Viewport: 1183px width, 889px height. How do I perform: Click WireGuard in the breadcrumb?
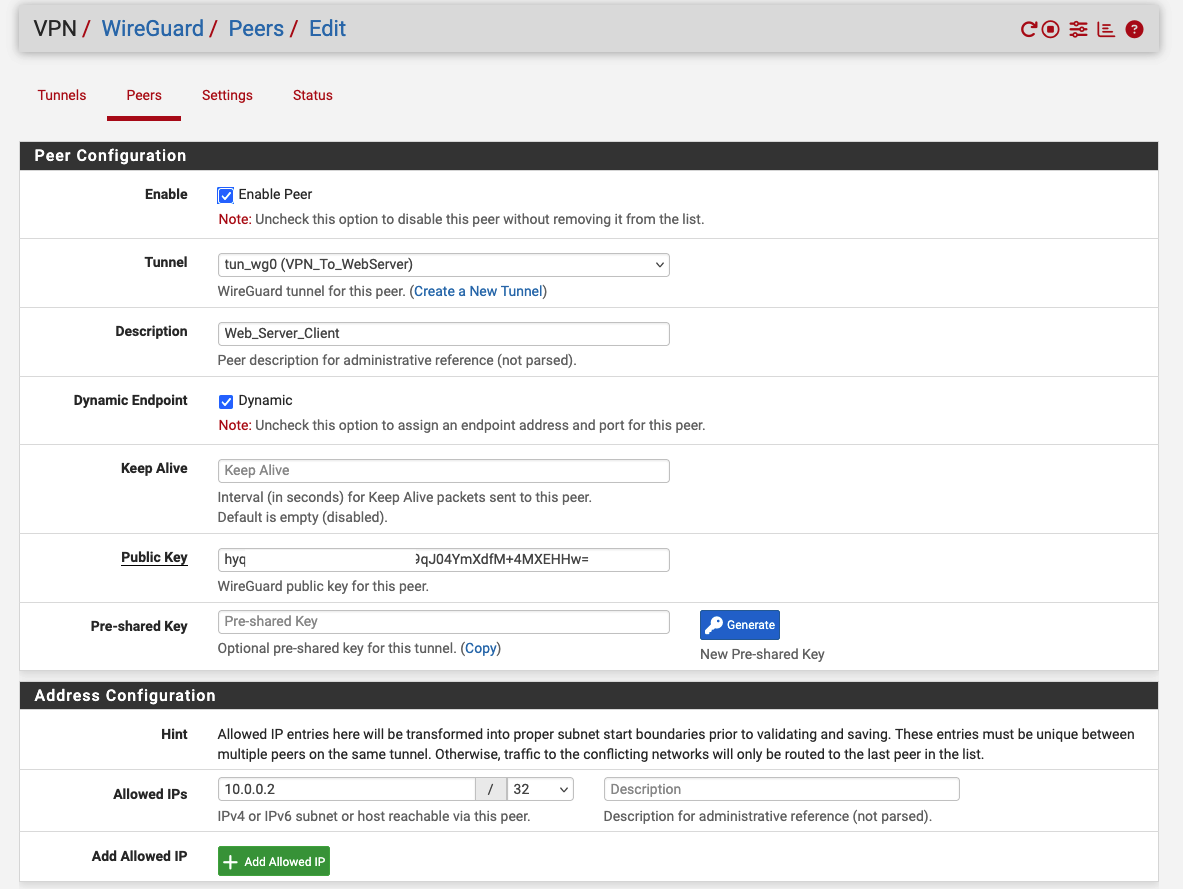point(152,29)
